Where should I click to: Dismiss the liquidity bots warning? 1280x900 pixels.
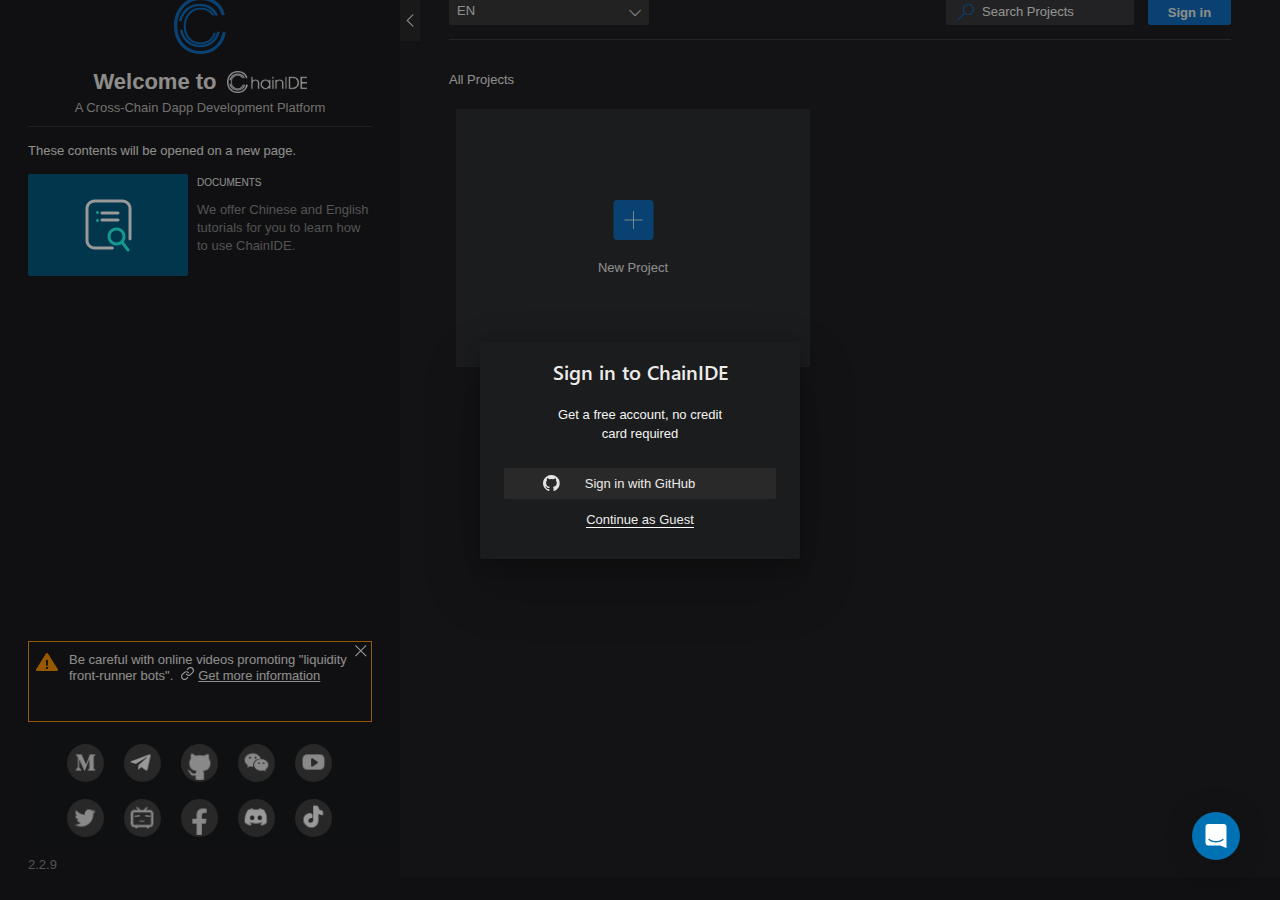361,651
